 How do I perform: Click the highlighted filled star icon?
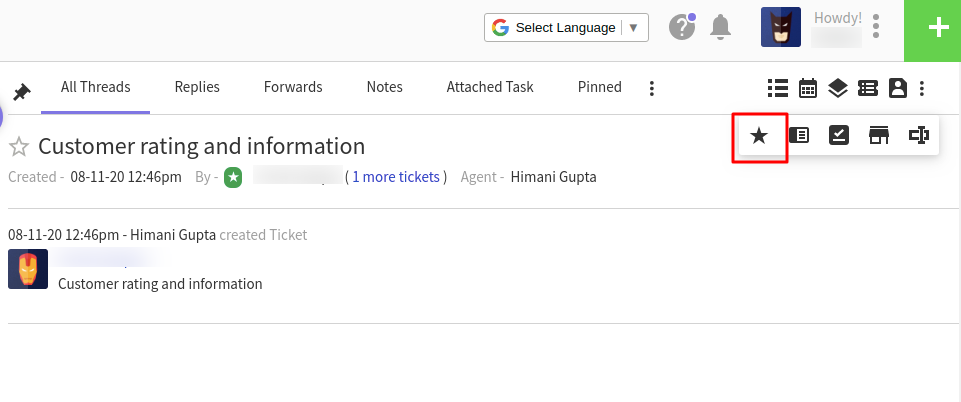[x=759, y=136]
